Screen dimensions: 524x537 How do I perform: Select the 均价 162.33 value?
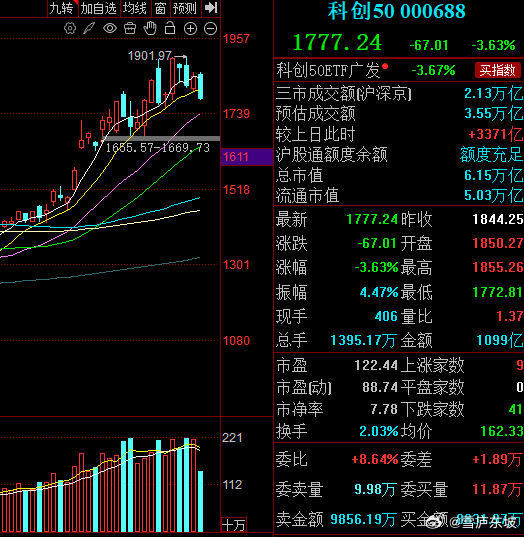click(502, 431)
